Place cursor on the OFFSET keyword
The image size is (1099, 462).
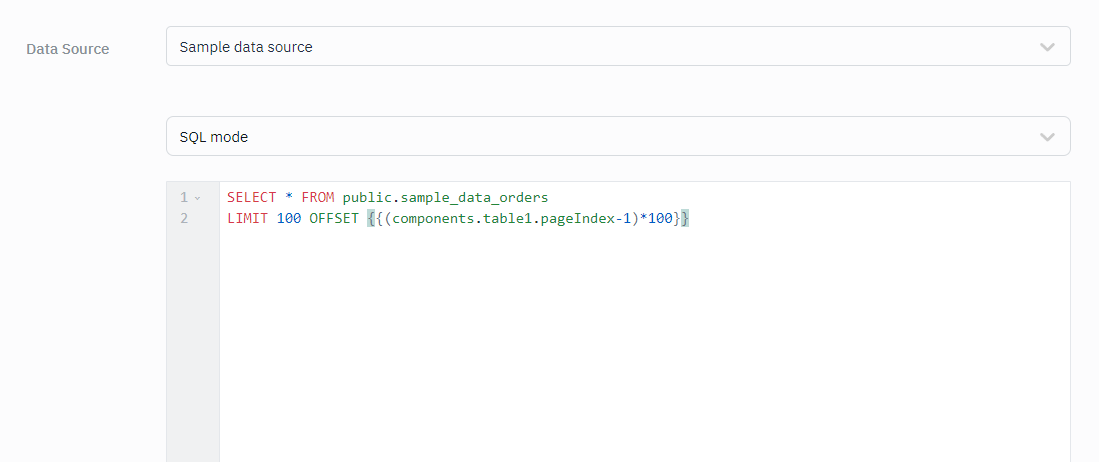(334, 218)
